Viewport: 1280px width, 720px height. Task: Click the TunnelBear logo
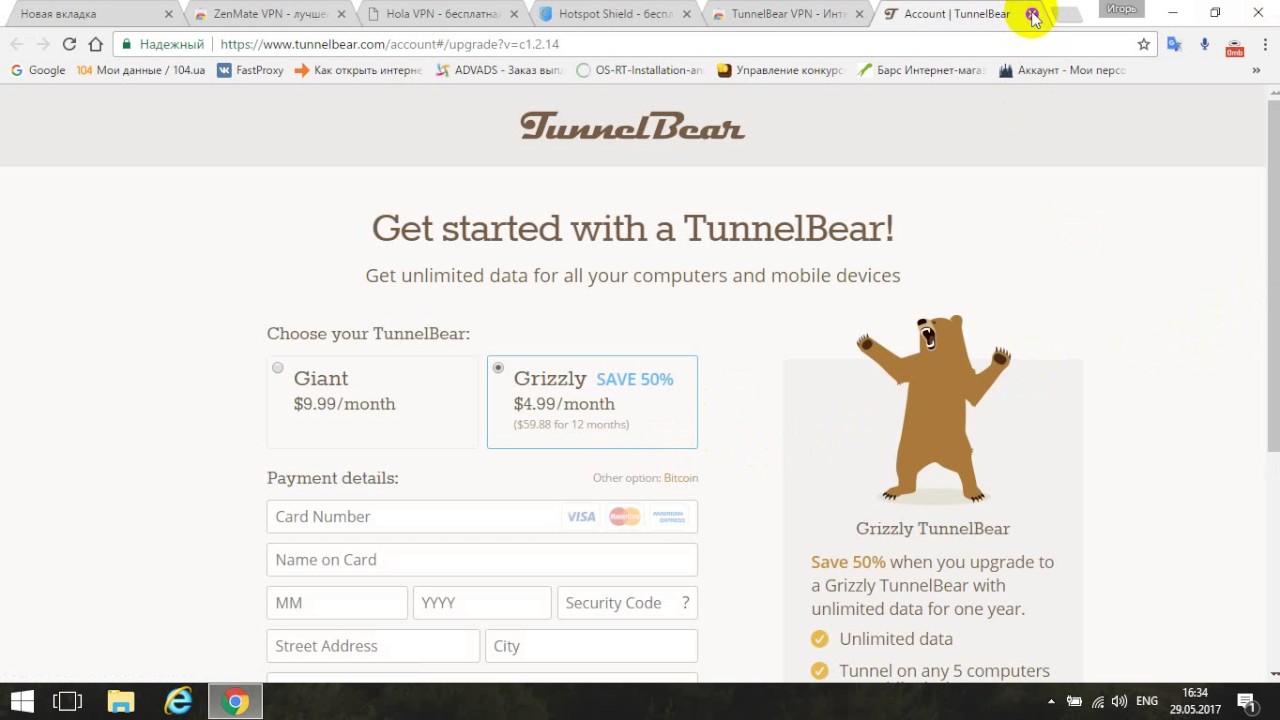[632, 126]
